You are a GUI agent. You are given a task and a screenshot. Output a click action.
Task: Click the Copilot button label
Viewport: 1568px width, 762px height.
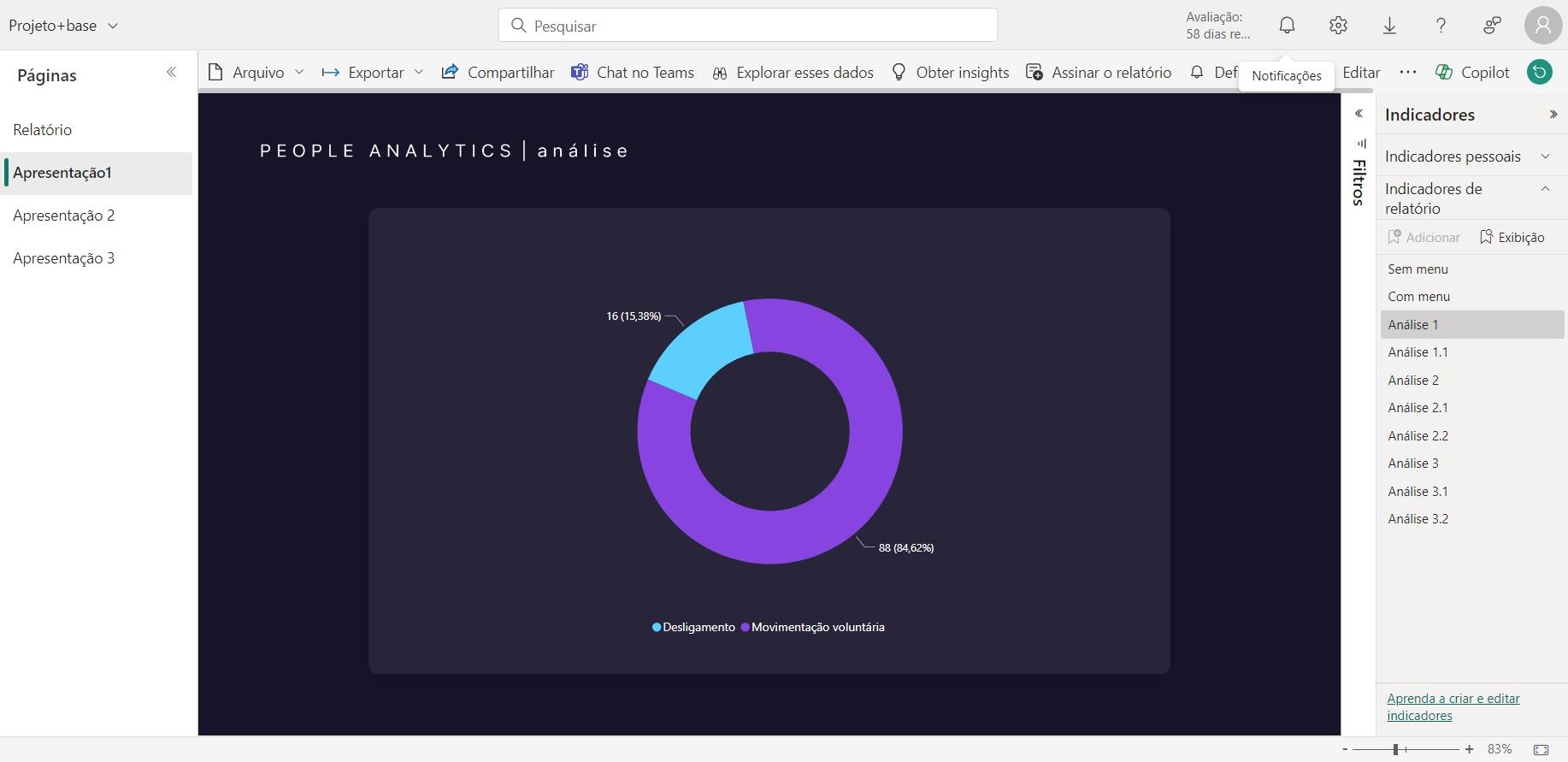[1485, 73]
